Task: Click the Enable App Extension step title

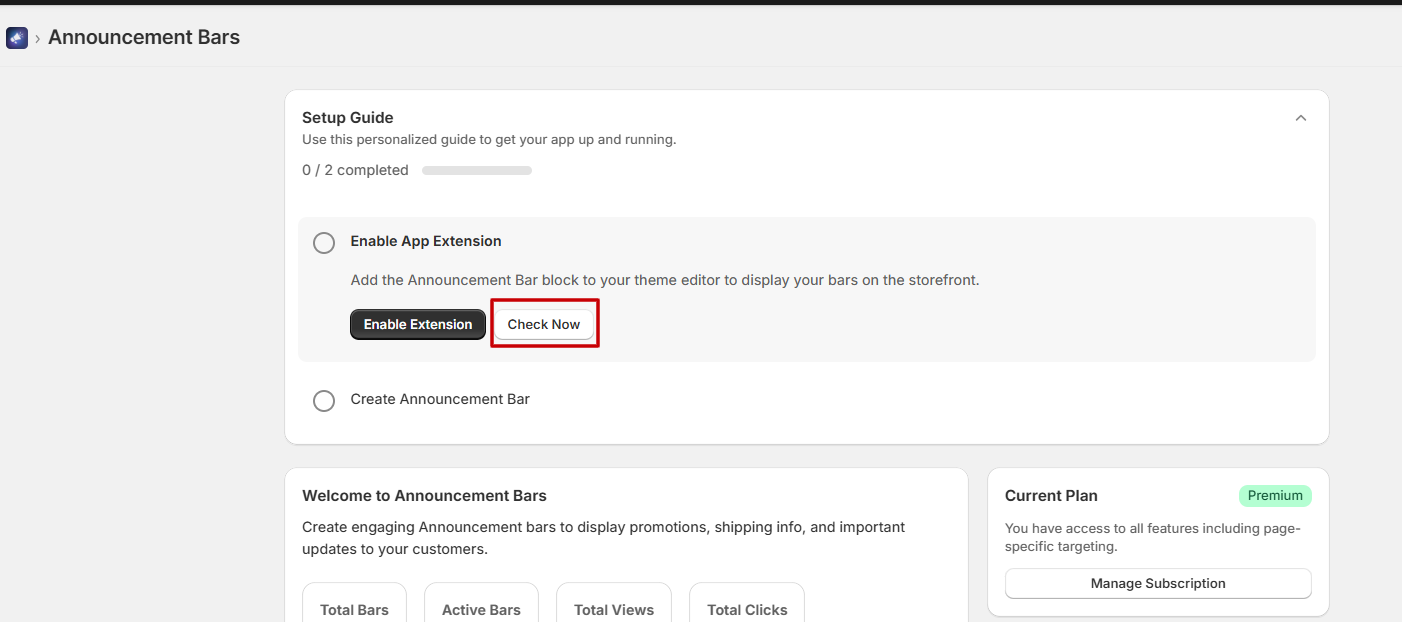Action: 426,241
